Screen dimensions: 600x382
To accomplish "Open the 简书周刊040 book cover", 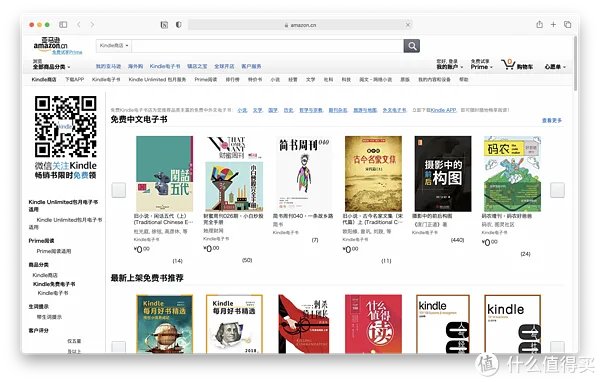I will tap(304, 173).
